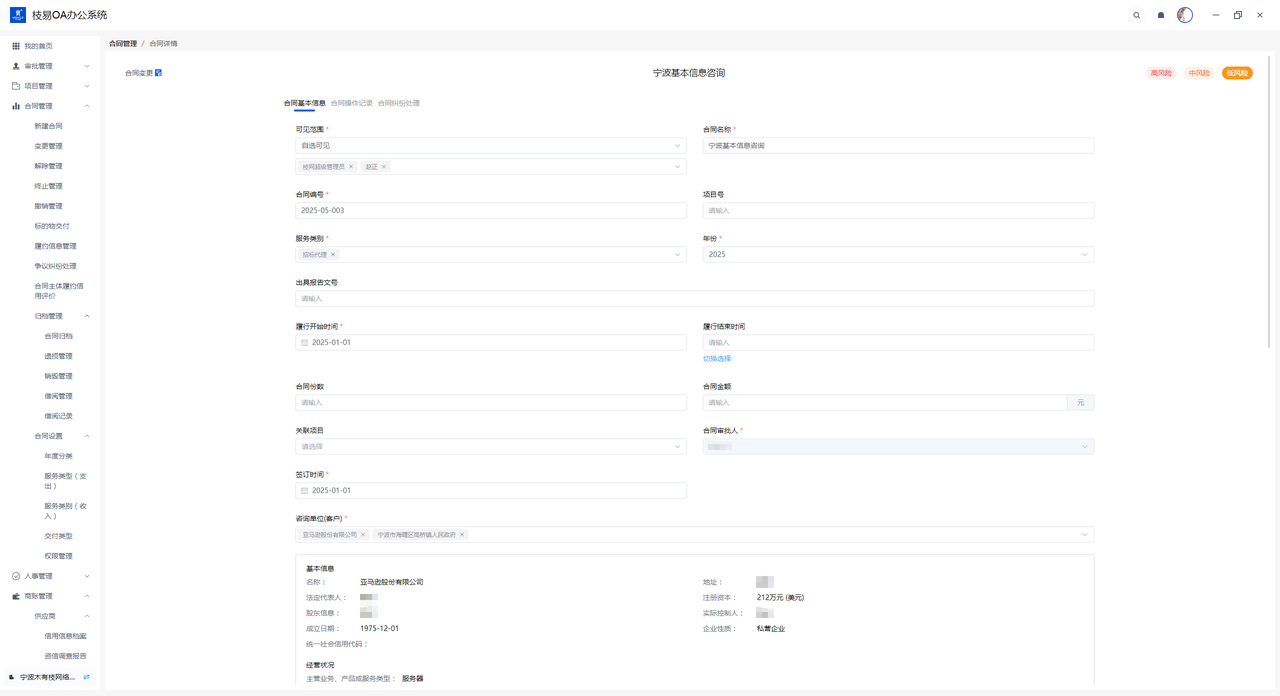Screen dimensions: 1280x696
Task: Switch to the 合同操作记录 tab
Action: [x=351, y=103]
